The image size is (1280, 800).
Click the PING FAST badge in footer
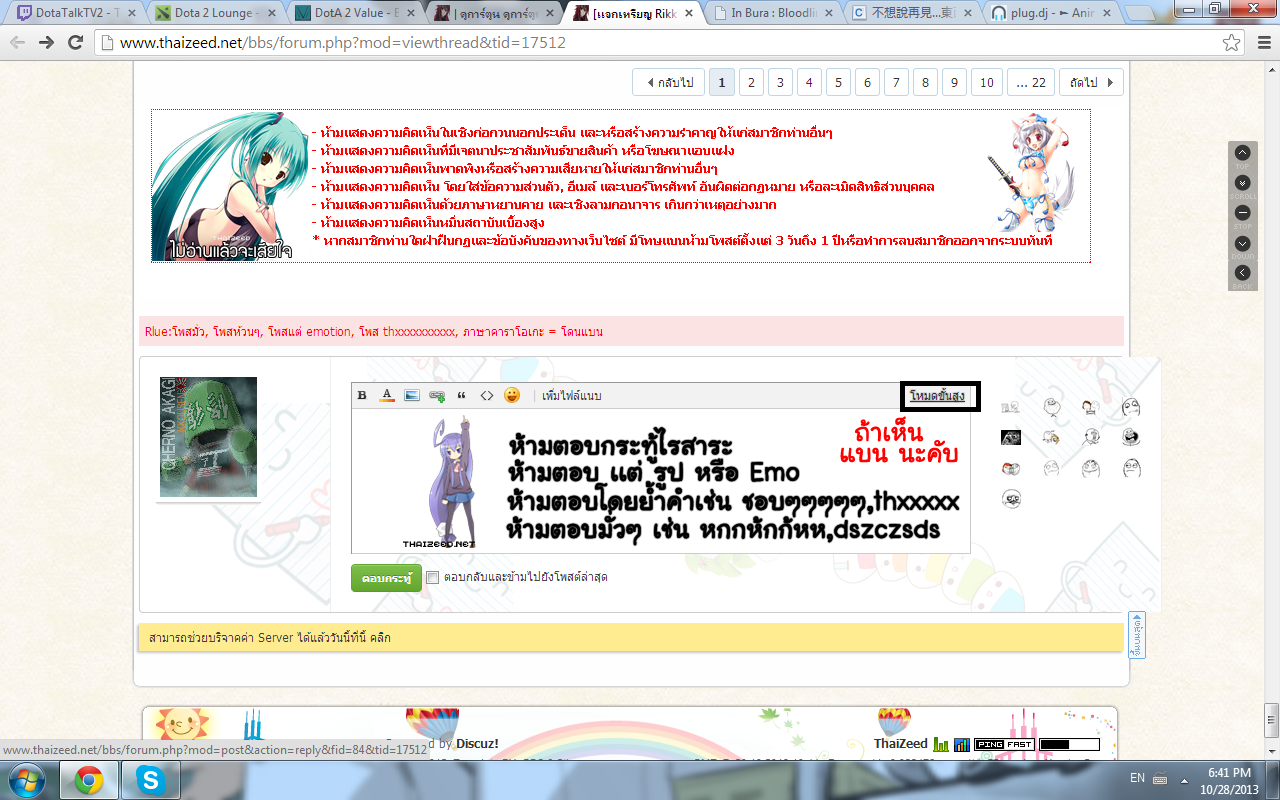tap(1004, 744)
